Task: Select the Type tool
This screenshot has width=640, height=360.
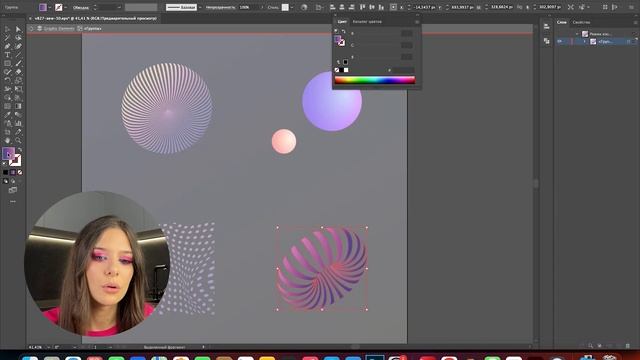Action: (x=7, y=55)
